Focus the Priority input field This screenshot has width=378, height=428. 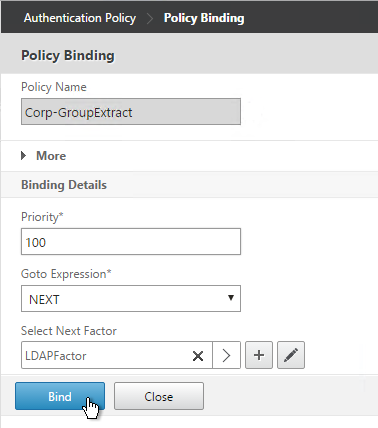pyautogui.click(x=131, y=242)
